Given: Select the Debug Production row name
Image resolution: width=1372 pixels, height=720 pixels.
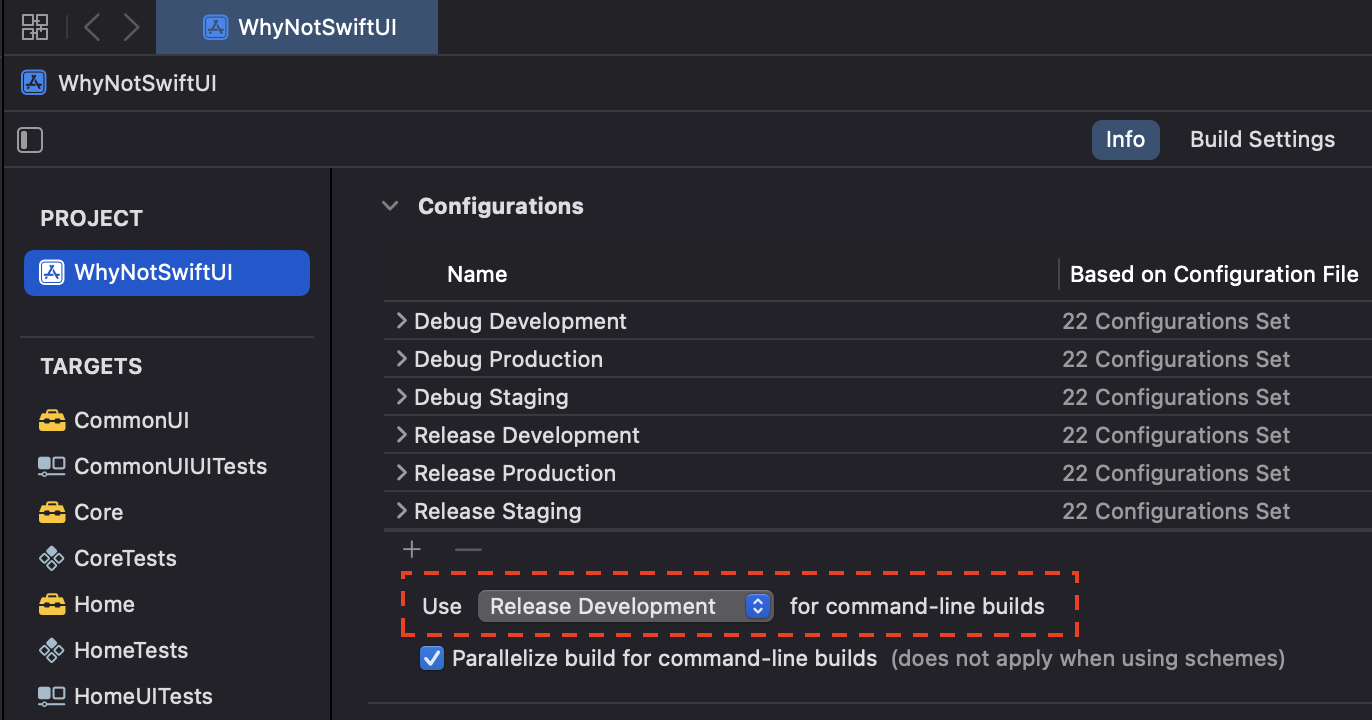Looking at the screenshot, I should click(x=508, y=359).
